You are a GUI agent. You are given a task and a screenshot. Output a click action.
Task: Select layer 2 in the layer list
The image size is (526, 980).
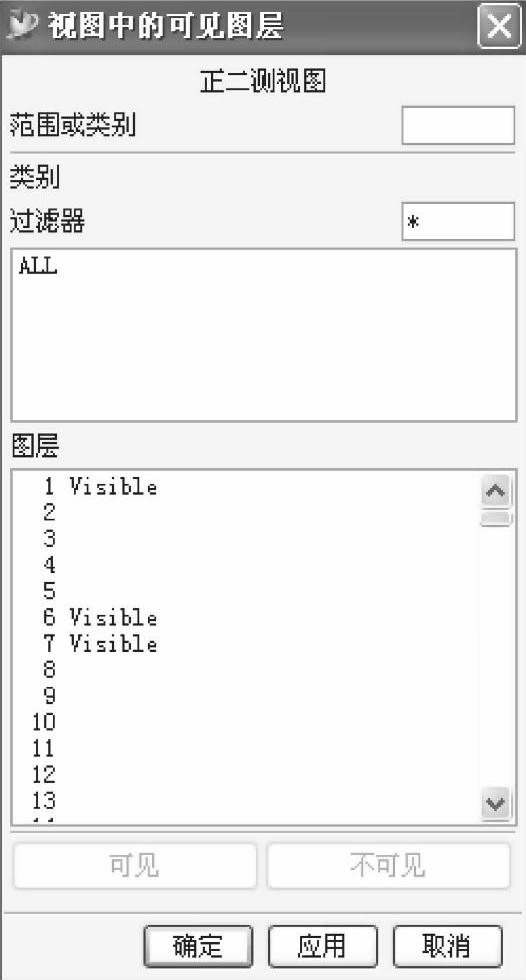point(246,512)
